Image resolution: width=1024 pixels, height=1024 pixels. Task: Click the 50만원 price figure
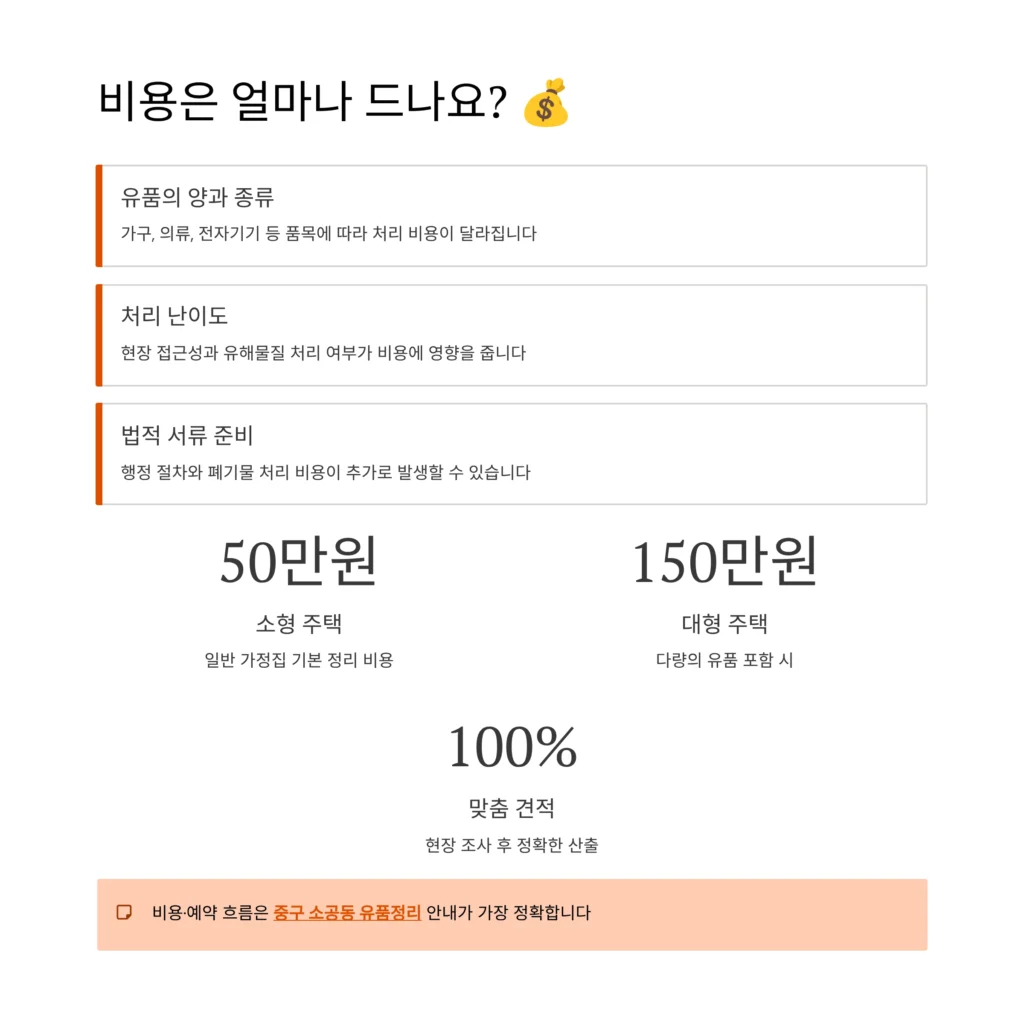coord(298,562)
